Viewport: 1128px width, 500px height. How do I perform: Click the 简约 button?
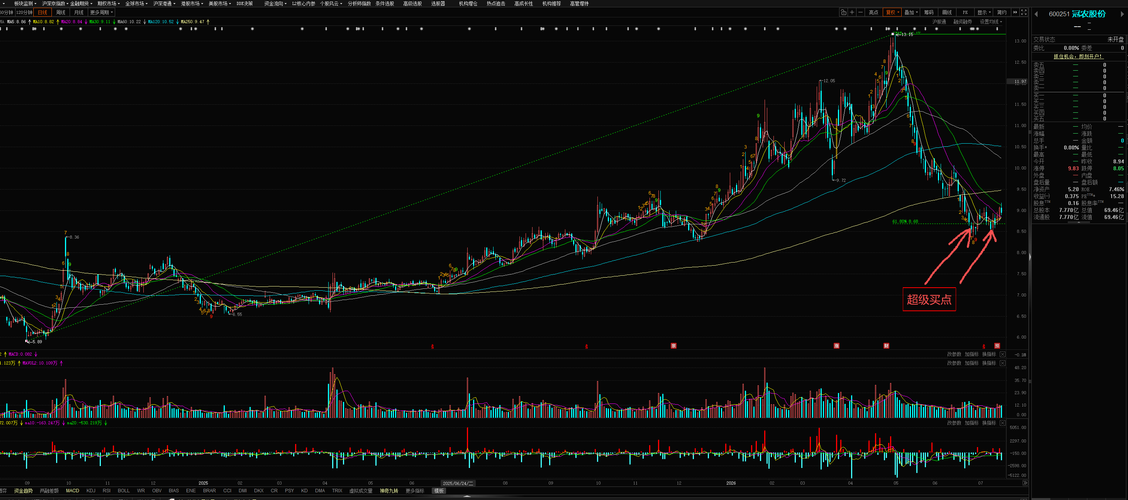coord(1002,12)
